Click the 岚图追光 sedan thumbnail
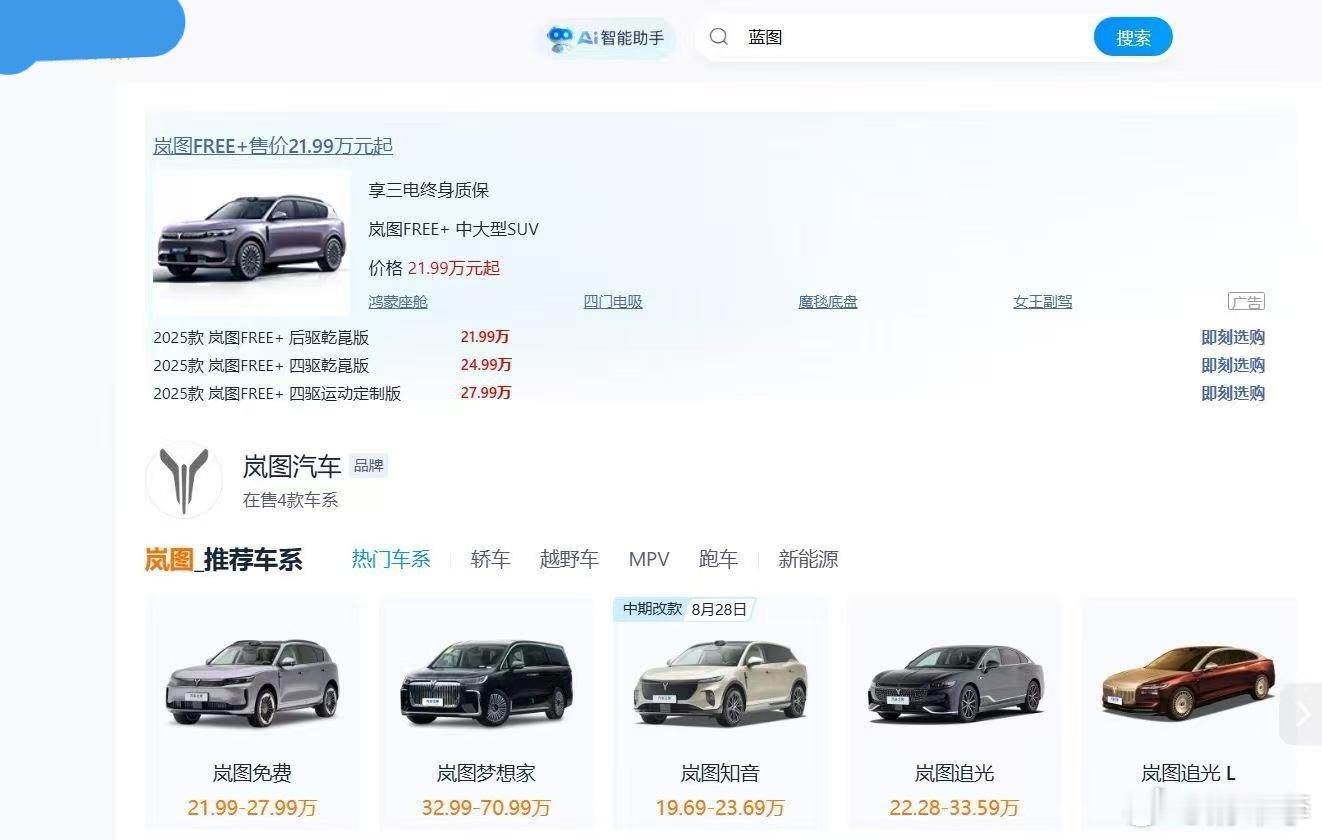This screenshot has height=840, width=1322. coord(955,684)
